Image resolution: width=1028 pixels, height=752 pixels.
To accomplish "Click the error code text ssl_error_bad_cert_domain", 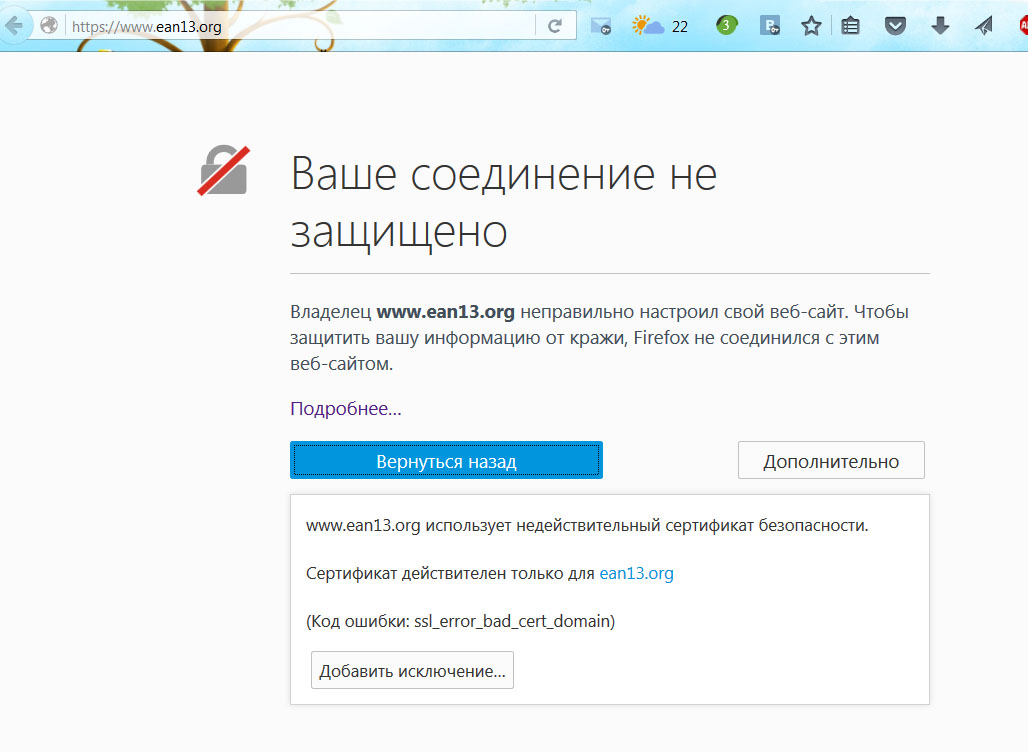I will click(512, 622).
